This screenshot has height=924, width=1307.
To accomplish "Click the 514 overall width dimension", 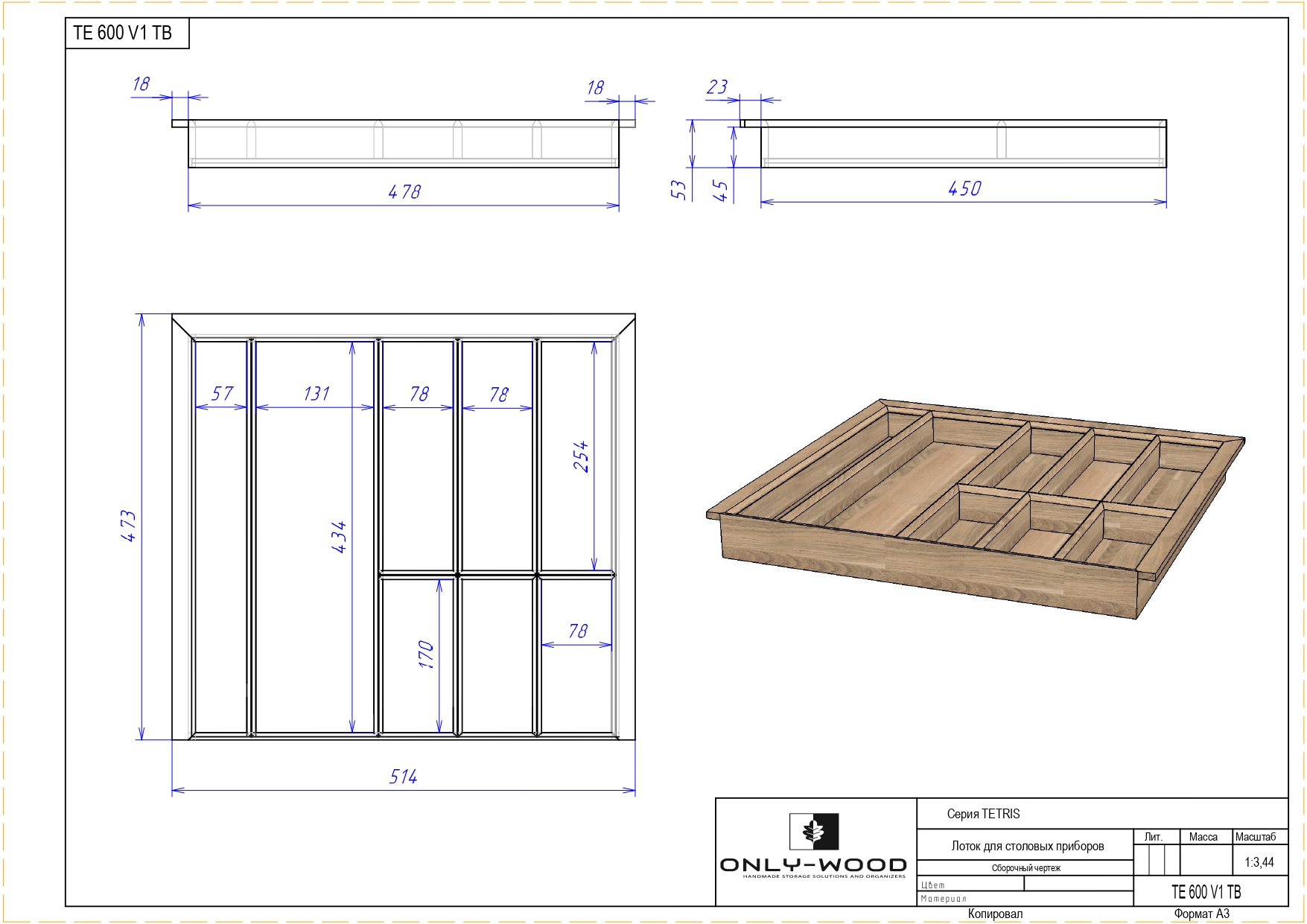I will point(404,777).
